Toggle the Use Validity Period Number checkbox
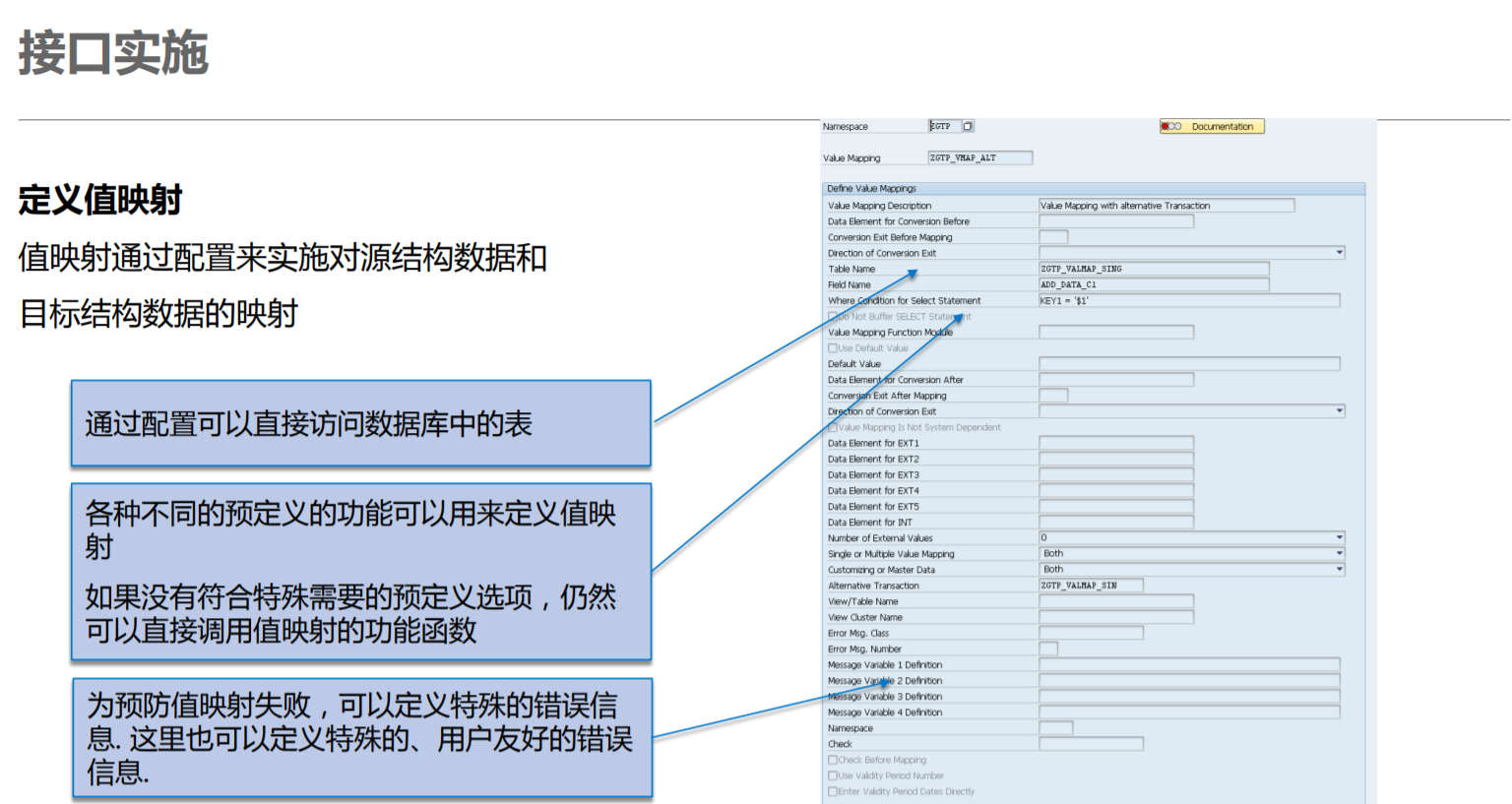Screen dimensions: 1512x804 click(x=832, y=775)
